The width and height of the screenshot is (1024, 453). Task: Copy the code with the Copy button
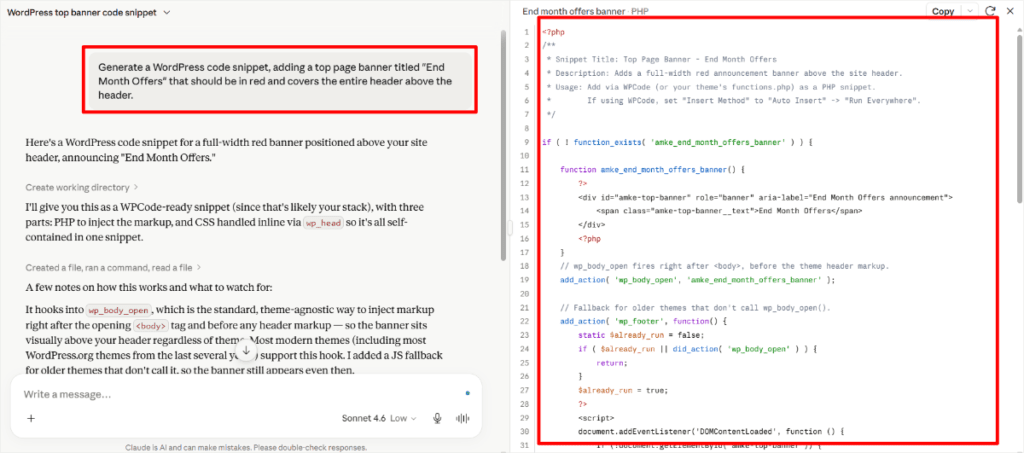coord(942,11)
